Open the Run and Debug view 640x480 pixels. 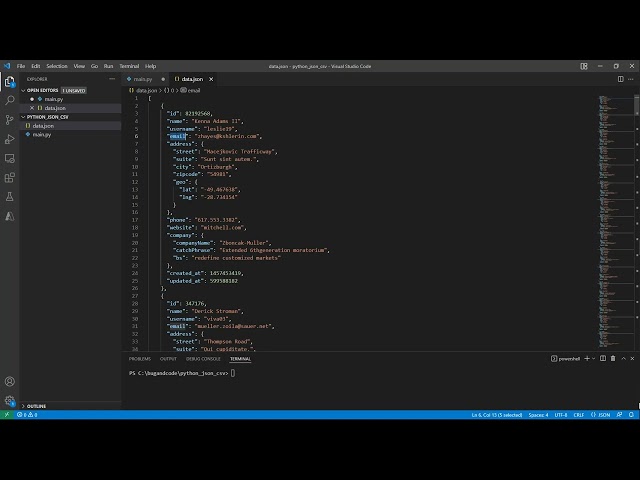[x=9, y=139]
